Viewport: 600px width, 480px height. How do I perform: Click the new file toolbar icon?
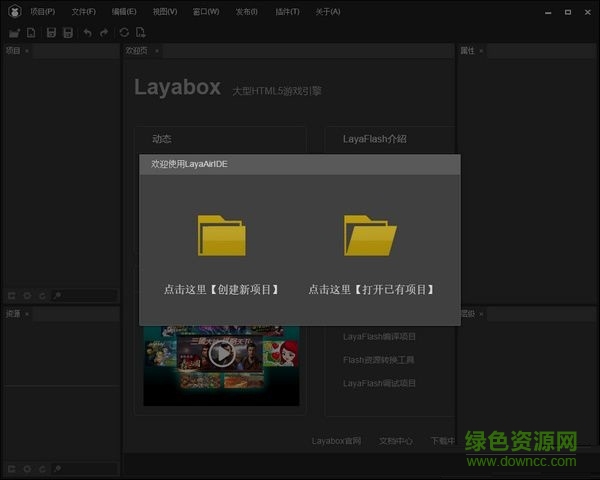click(31, 33)
